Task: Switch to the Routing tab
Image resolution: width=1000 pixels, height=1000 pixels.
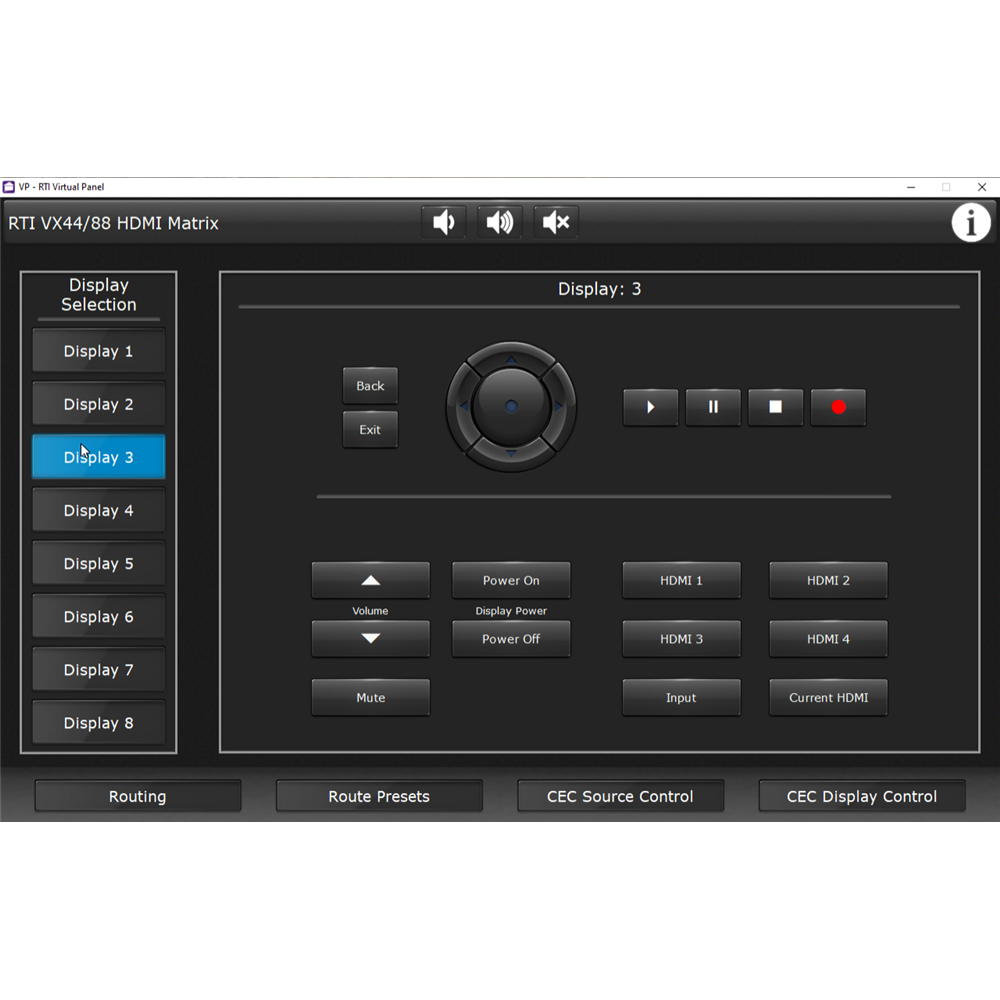Action: tap(138, 796)
